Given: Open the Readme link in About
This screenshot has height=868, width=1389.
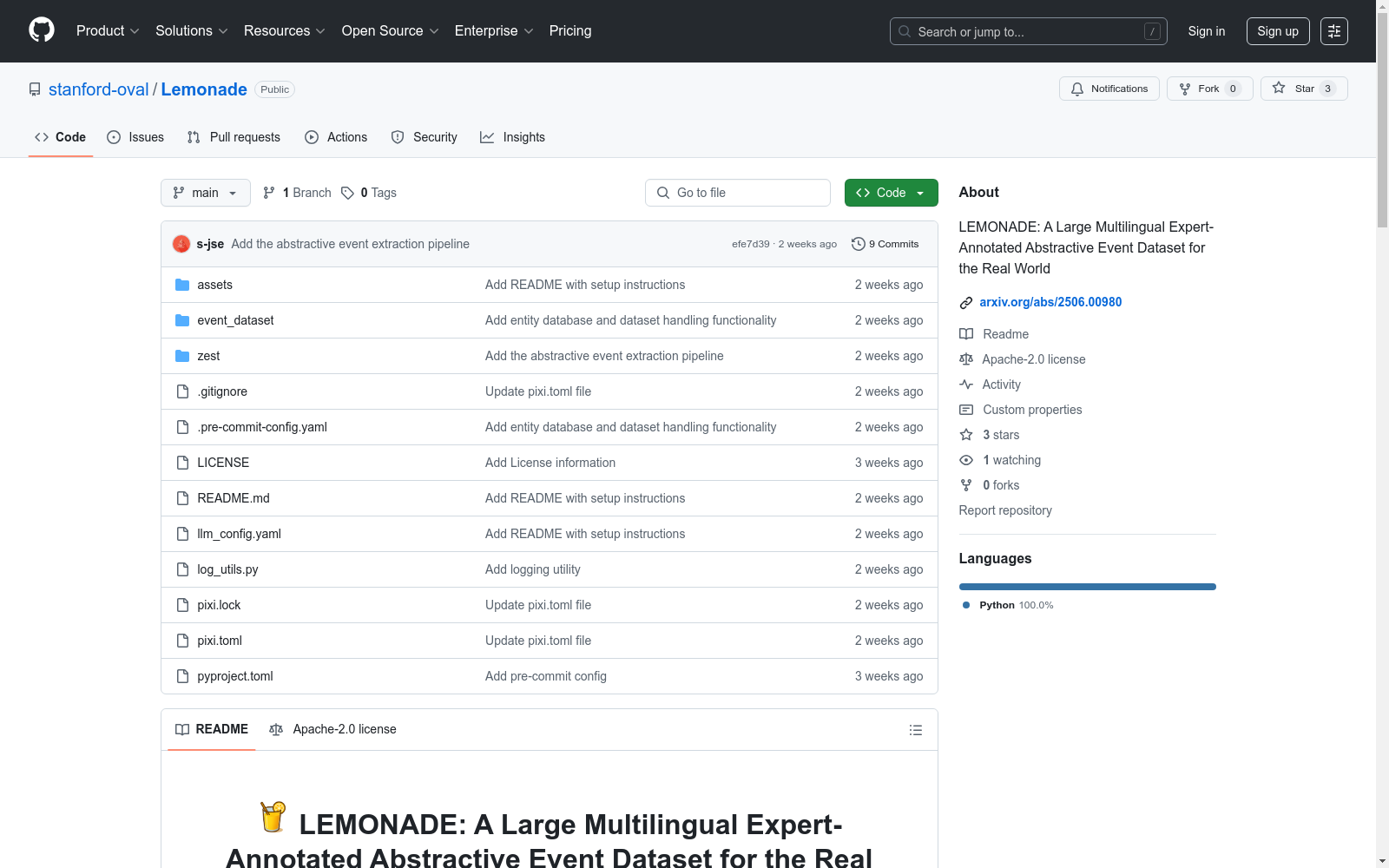Looking at the screenshot, I should (x=993, y=334).
